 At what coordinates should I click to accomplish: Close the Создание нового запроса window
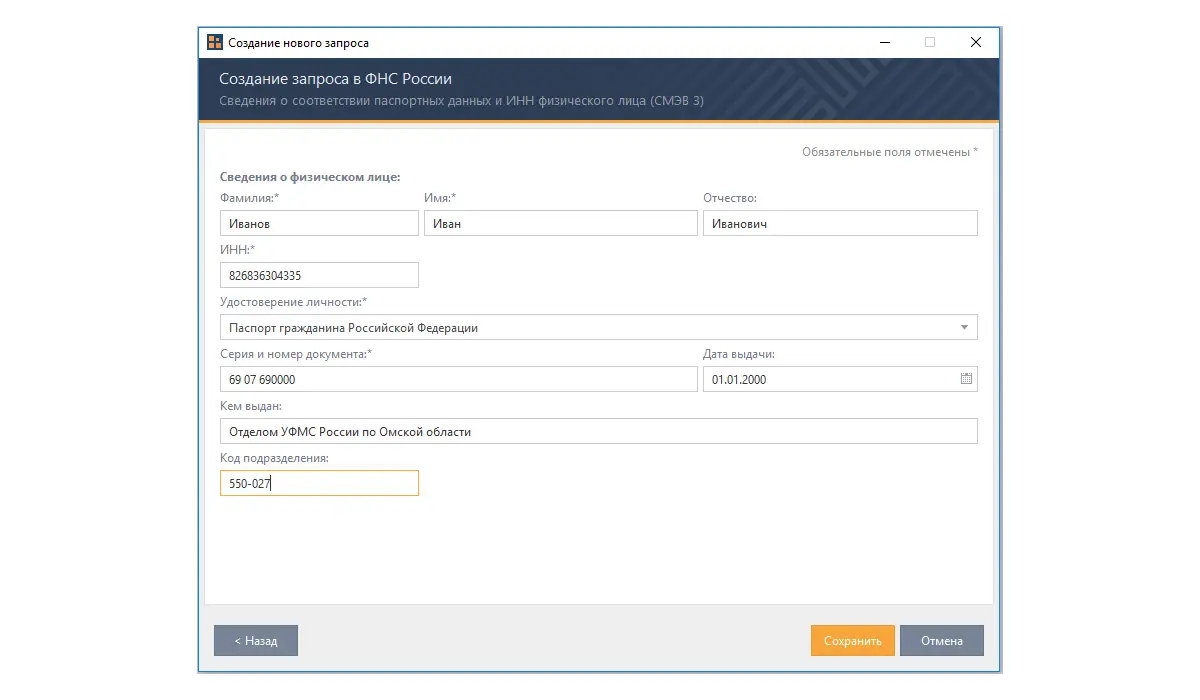tap(976, 43)
